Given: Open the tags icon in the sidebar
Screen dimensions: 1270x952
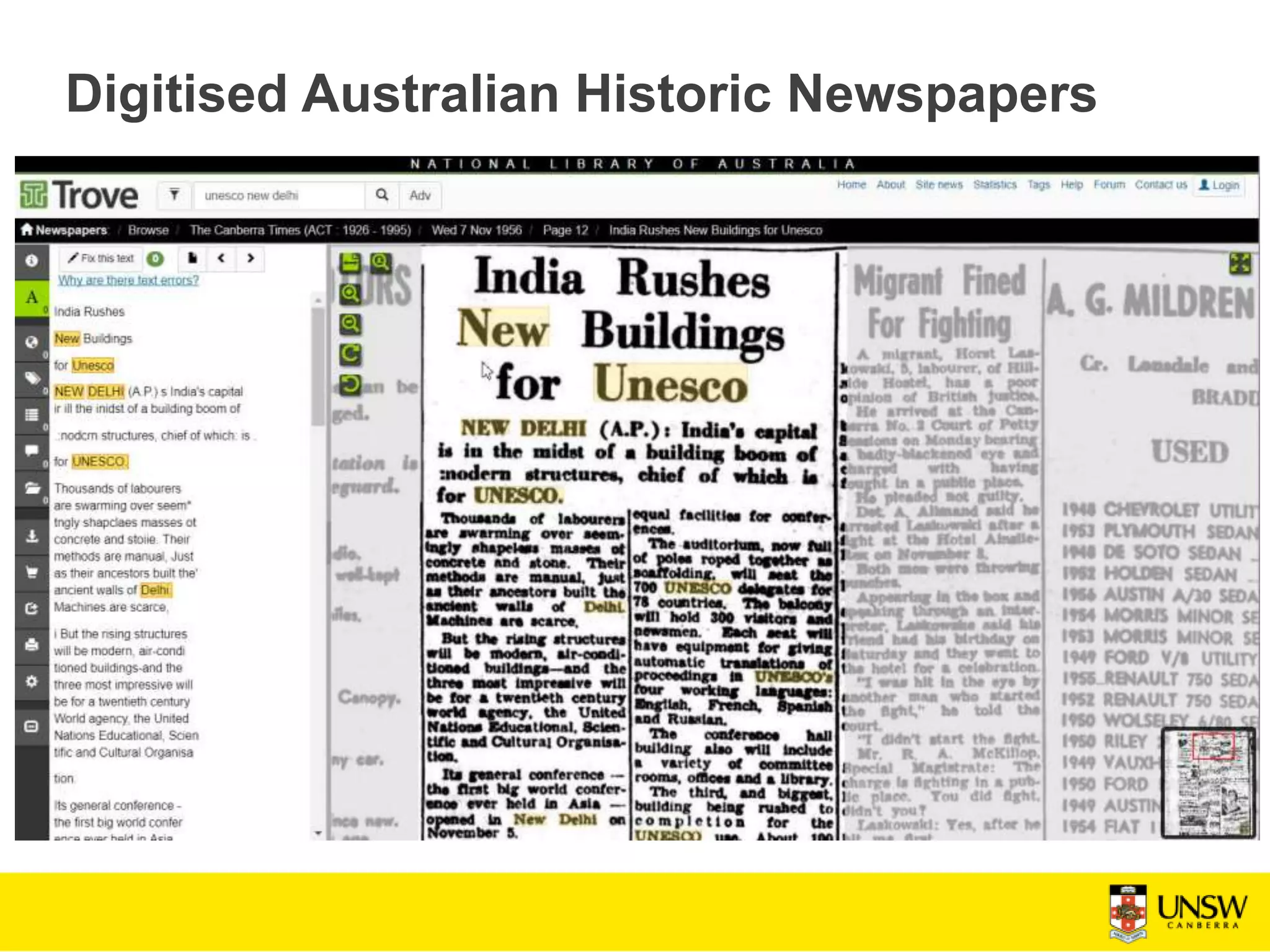Looking at the screenshot, I should 32,379.
